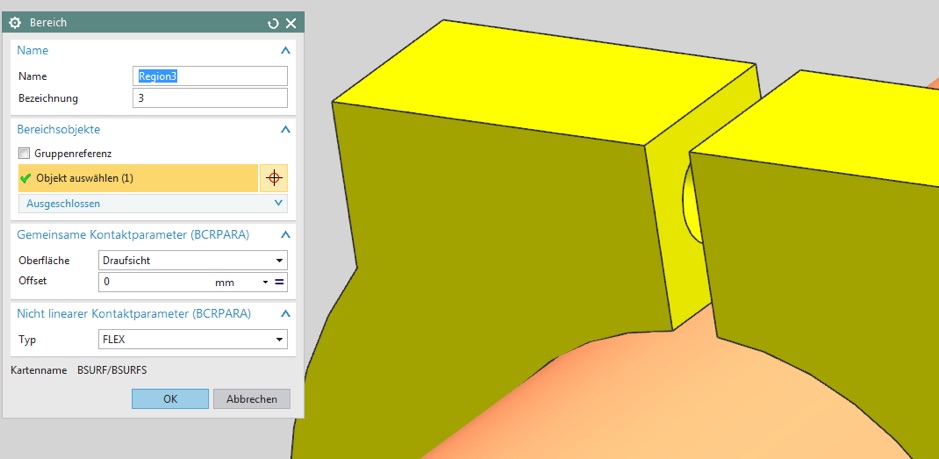Reset the Bereich dialog with the circular arrow

tap(273, 23)
